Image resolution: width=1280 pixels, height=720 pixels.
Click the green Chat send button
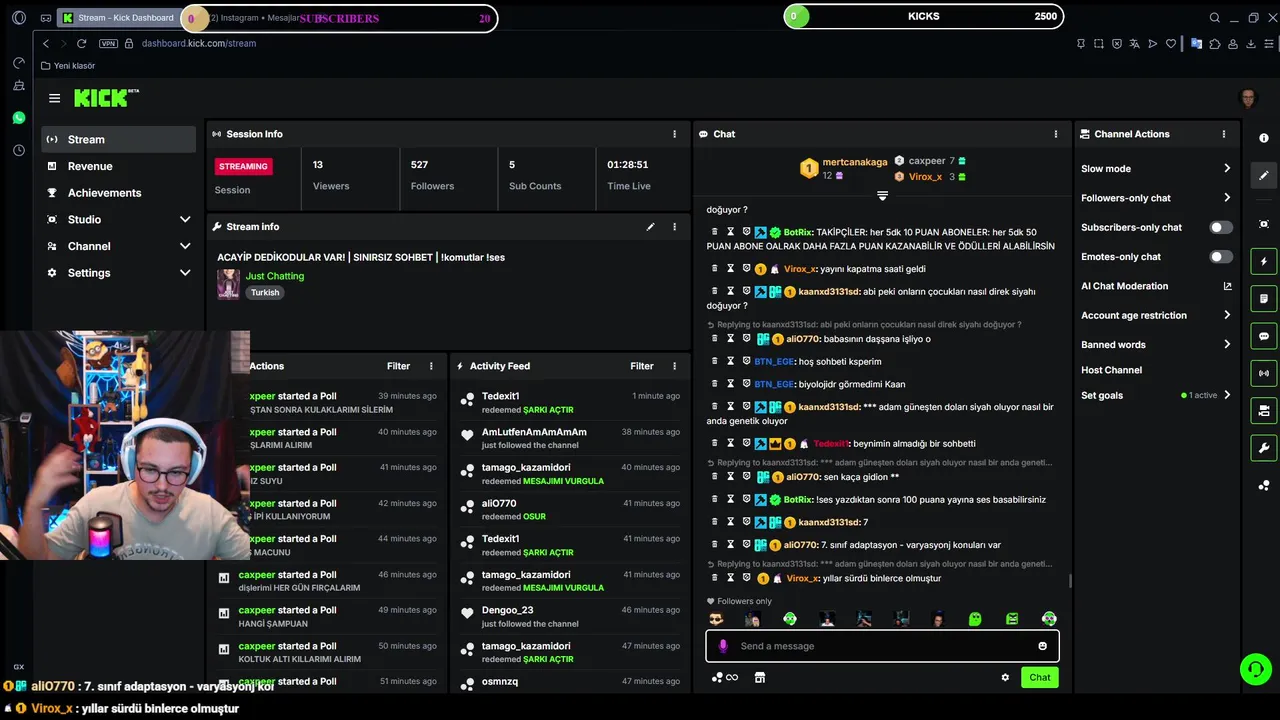coord(1040,677)
